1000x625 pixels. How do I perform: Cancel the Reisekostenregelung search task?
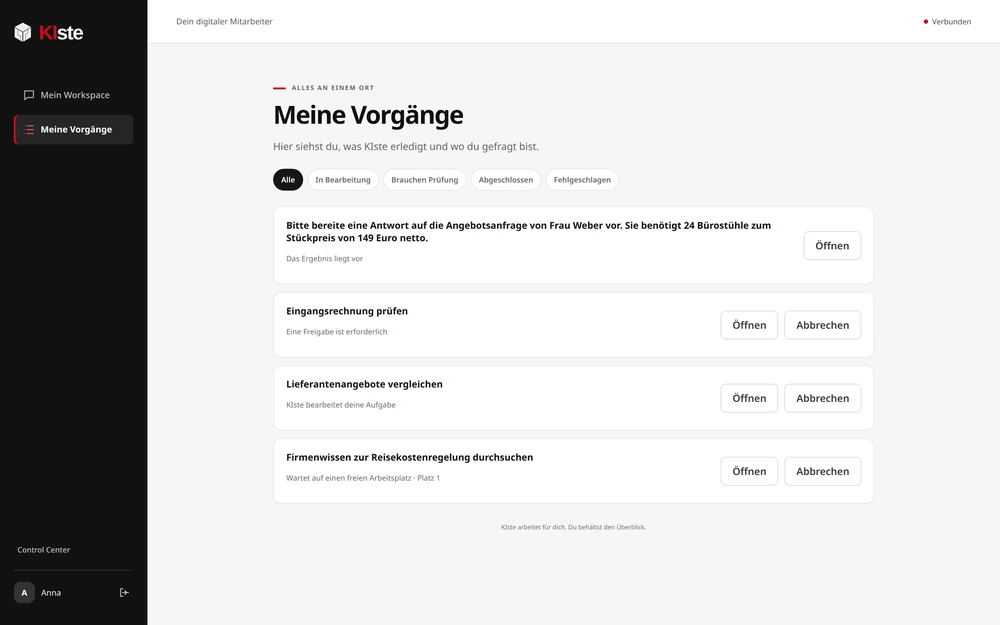pos(822,471)
